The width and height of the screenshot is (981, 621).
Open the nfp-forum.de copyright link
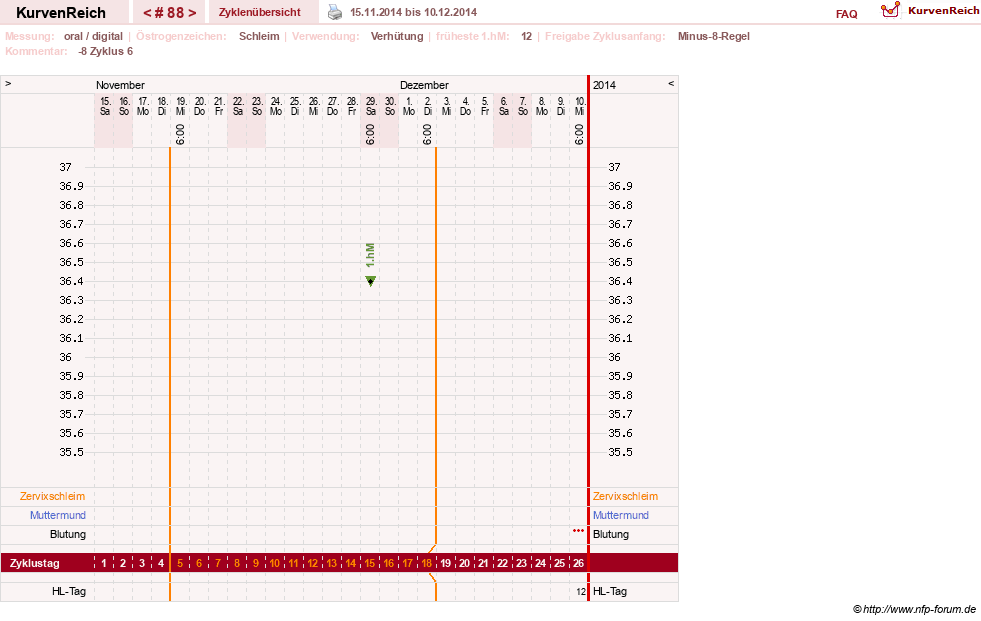click(x=914, y=609)
